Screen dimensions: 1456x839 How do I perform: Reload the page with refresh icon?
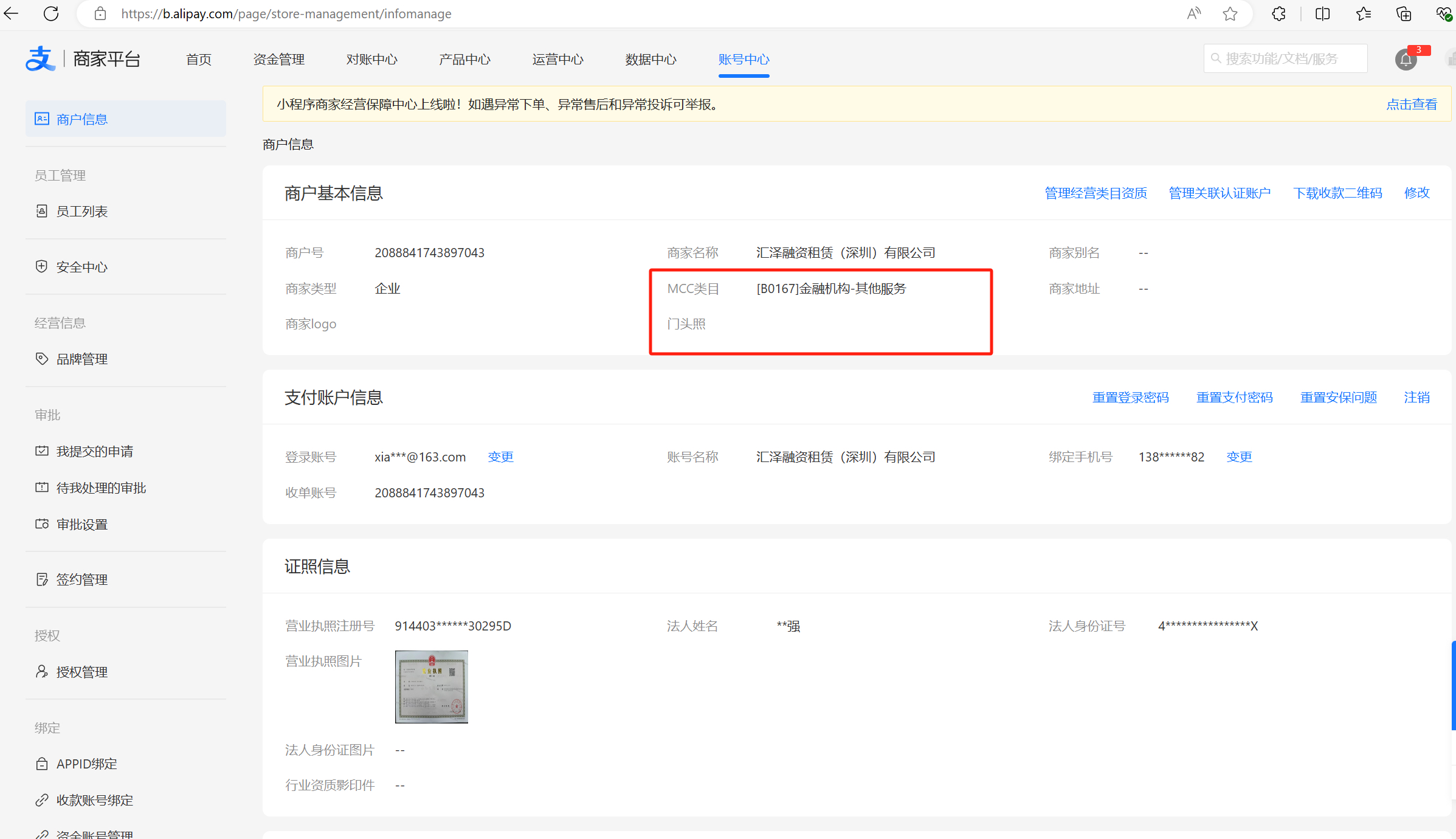[x=51, y=13]
